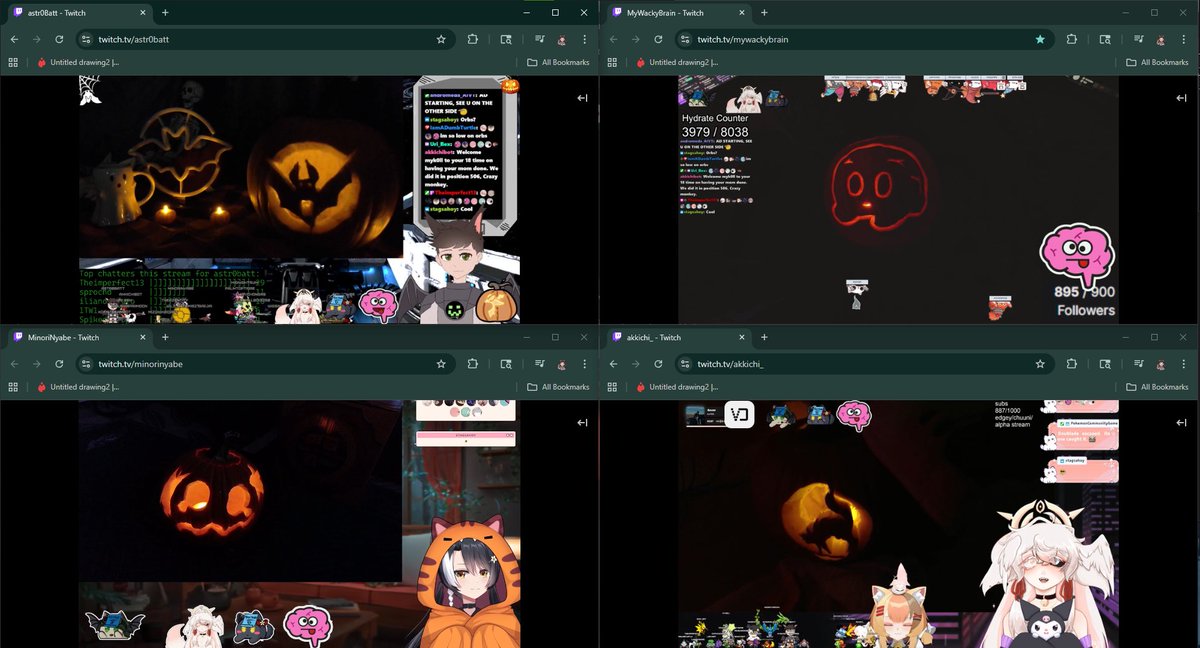Open Chrome profile avatar in astr0Batt window
The image size is (1200, 648).
tap(562, 39)
